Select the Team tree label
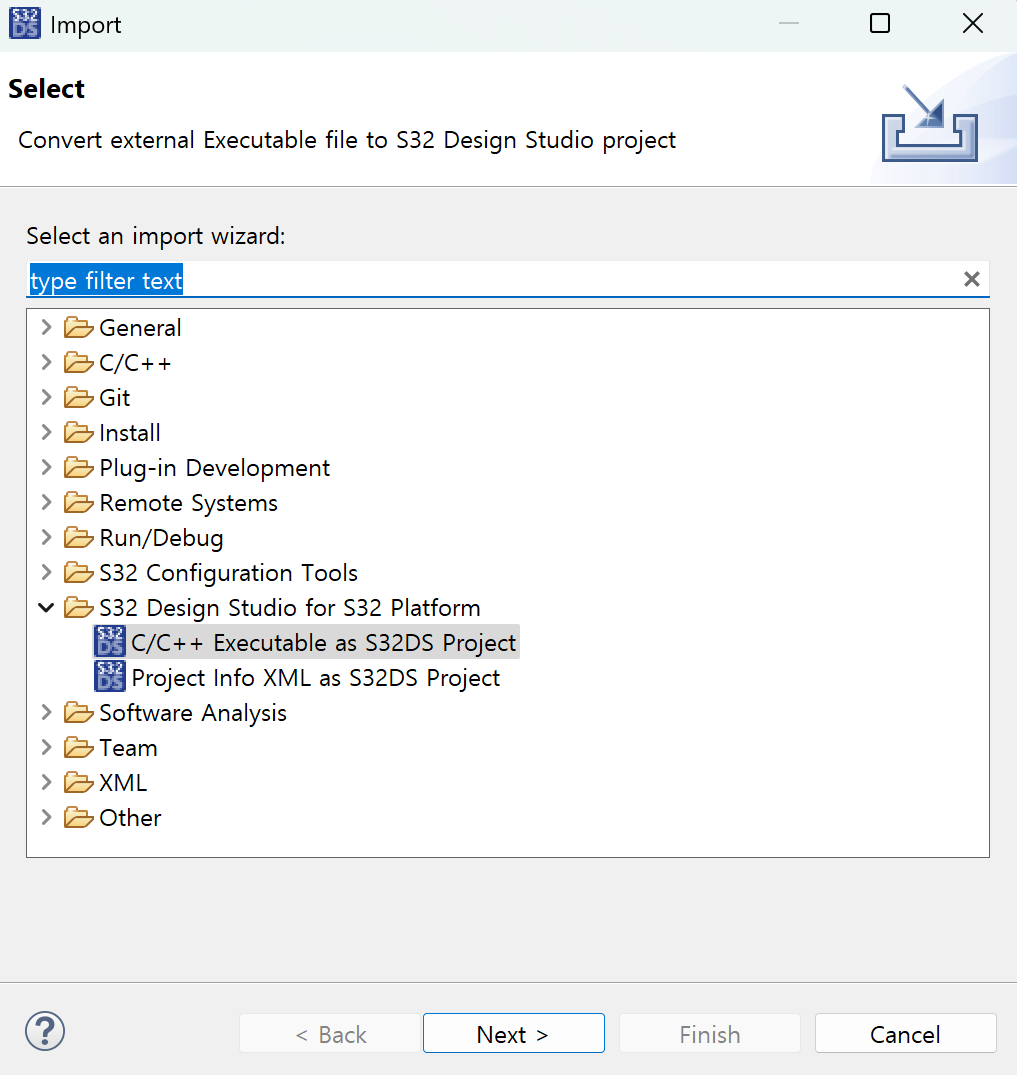Image resolution: width=1017 pixels, height=1075 pixels. coord(128,747)
